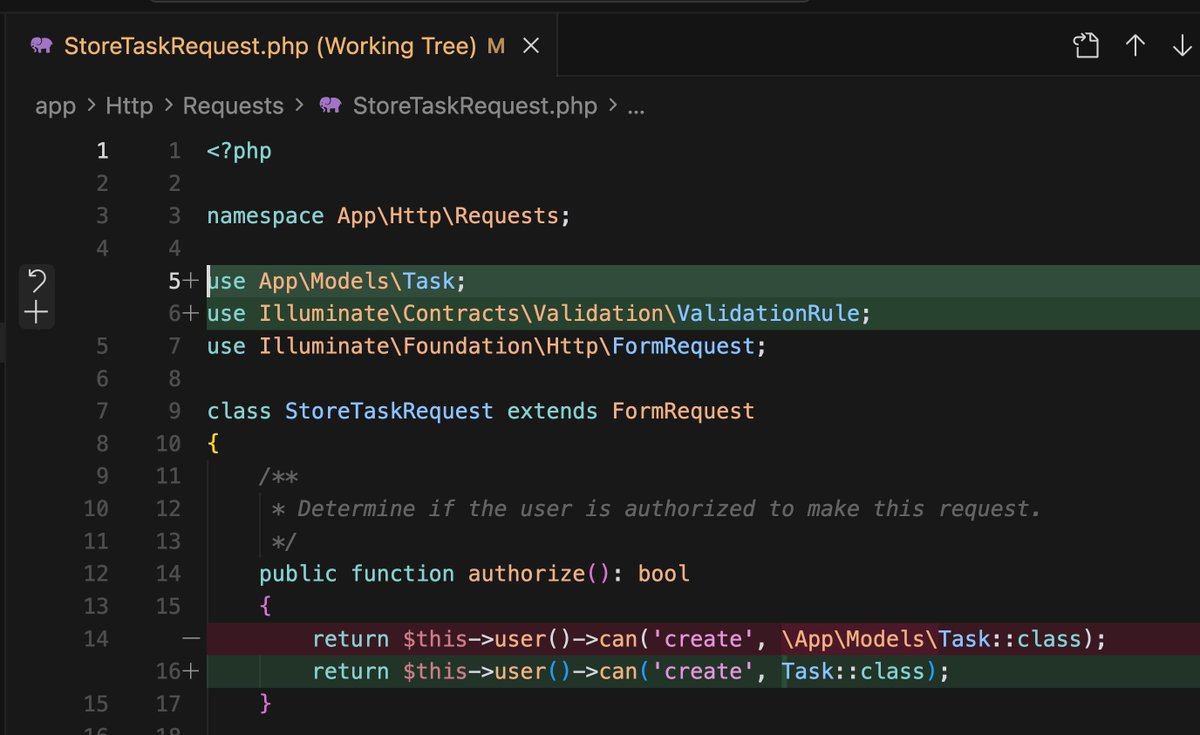
Task: Click line number 14 in the gutter
Action: pyautogui.click(x=96, y=638)
